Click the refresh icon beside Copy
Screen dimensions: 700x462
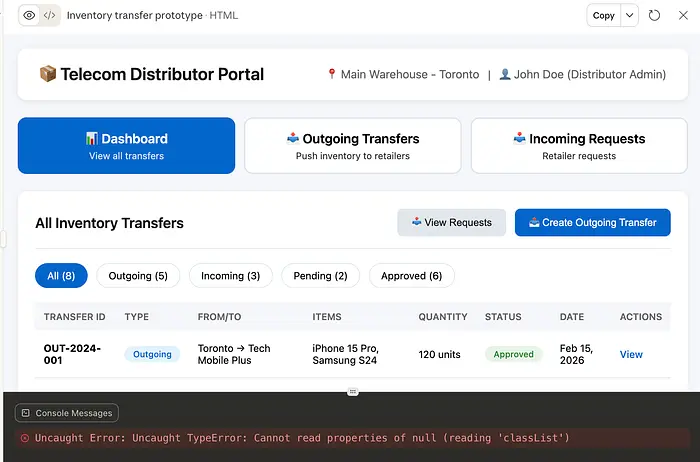tap(655, 15)
